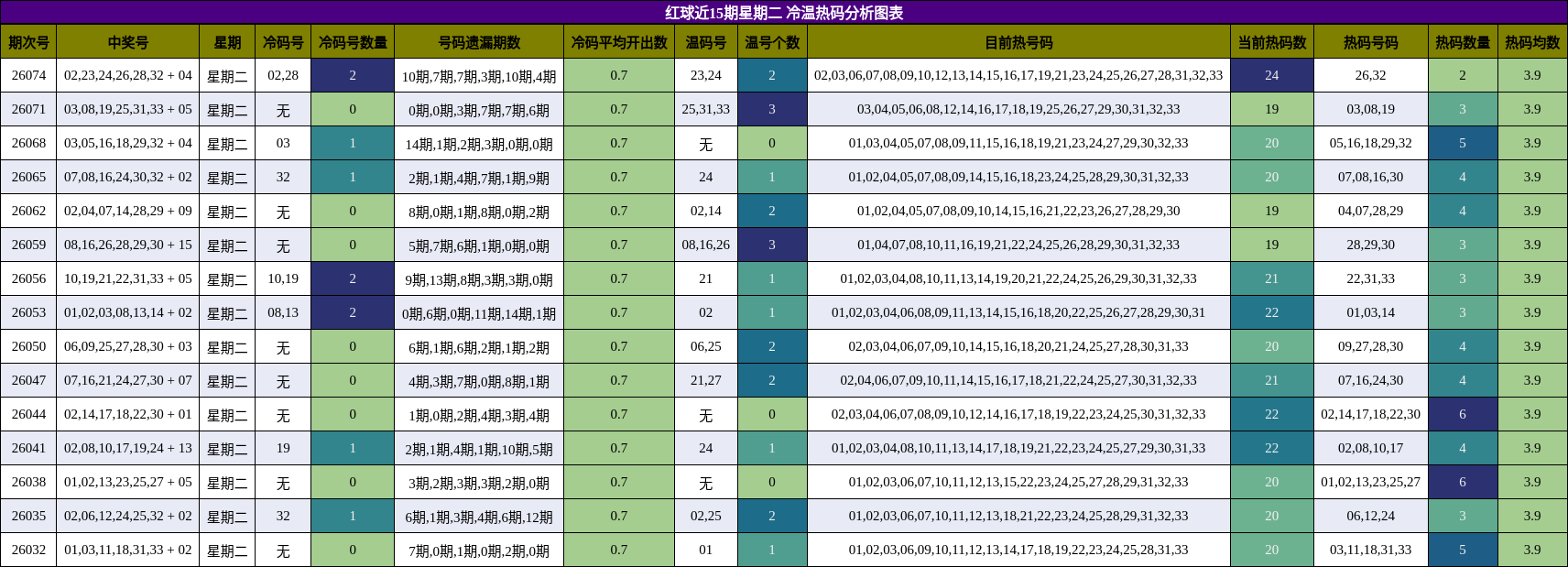Select the 热码号码 column header
The height and width of the screenshot is (567, 1568).
(1371, 42)
